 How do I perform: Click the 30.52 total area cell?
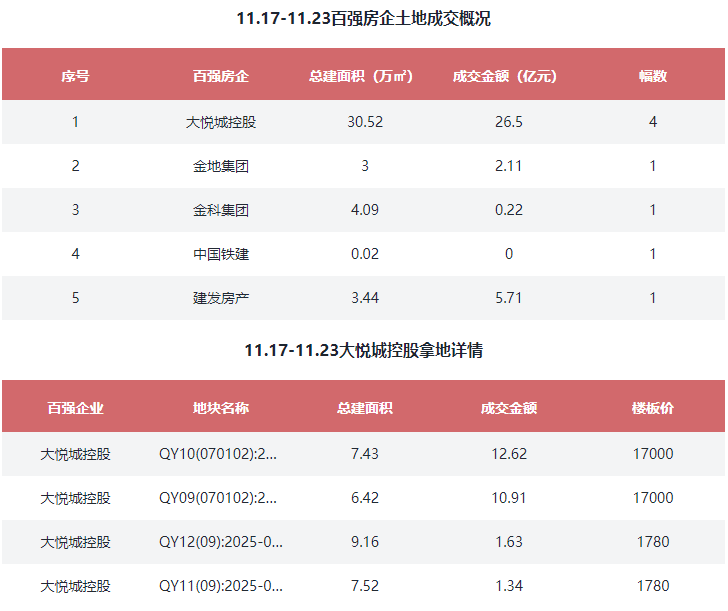coord(364,122)
